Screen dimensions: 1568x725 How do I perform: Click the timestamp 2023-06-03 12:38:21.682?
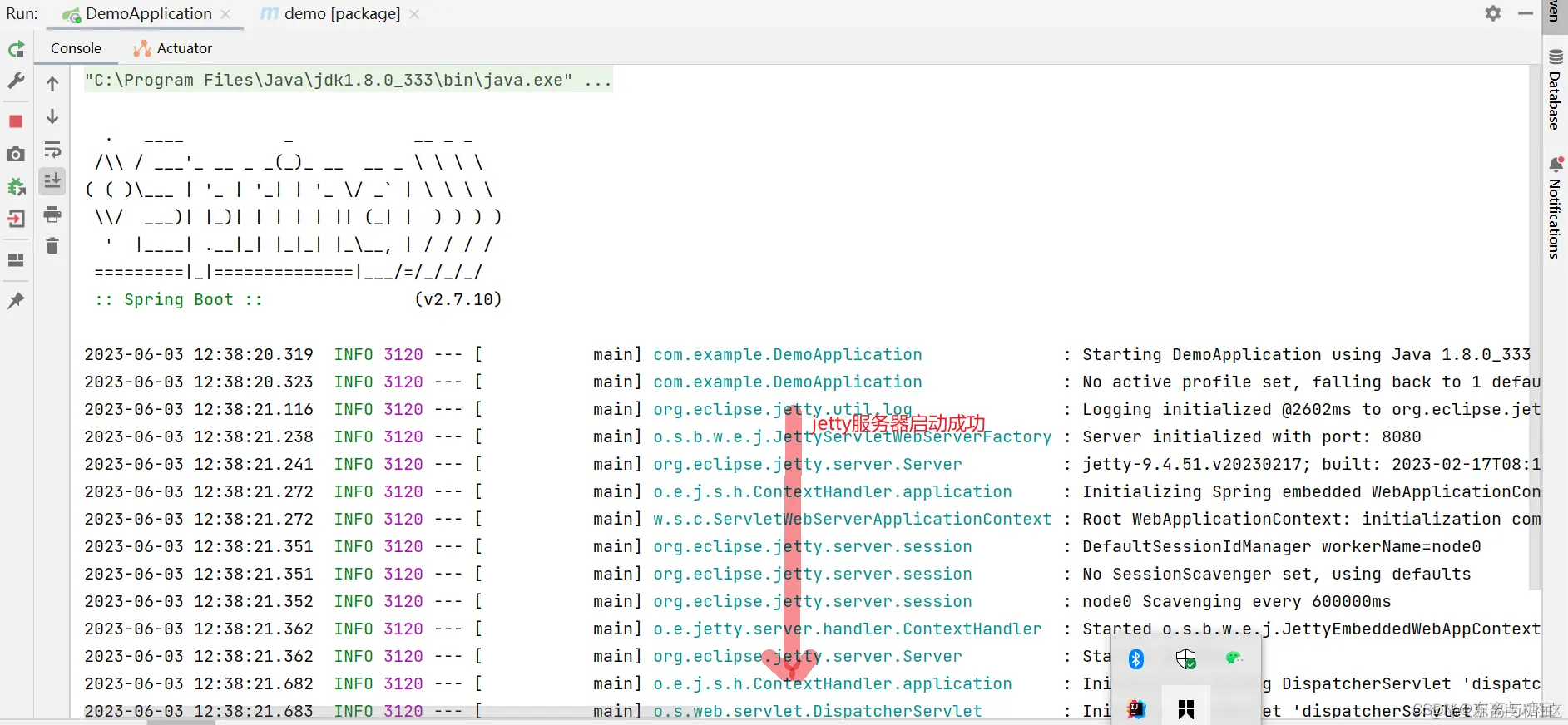199,683
